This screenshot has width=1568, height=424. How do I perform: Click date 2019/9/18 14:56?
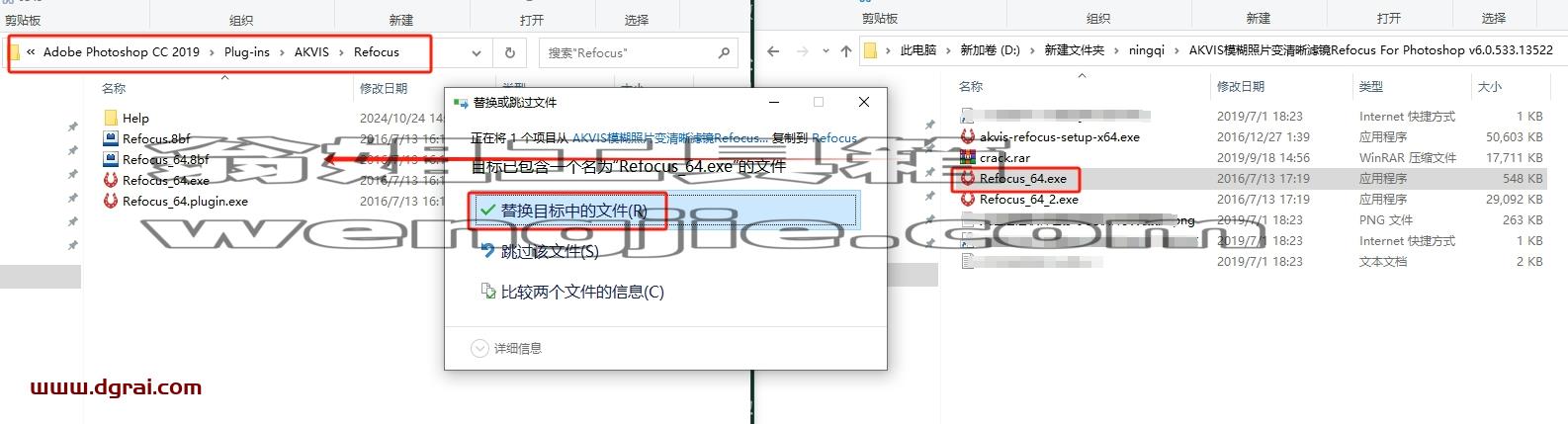tap(1263, 157)
